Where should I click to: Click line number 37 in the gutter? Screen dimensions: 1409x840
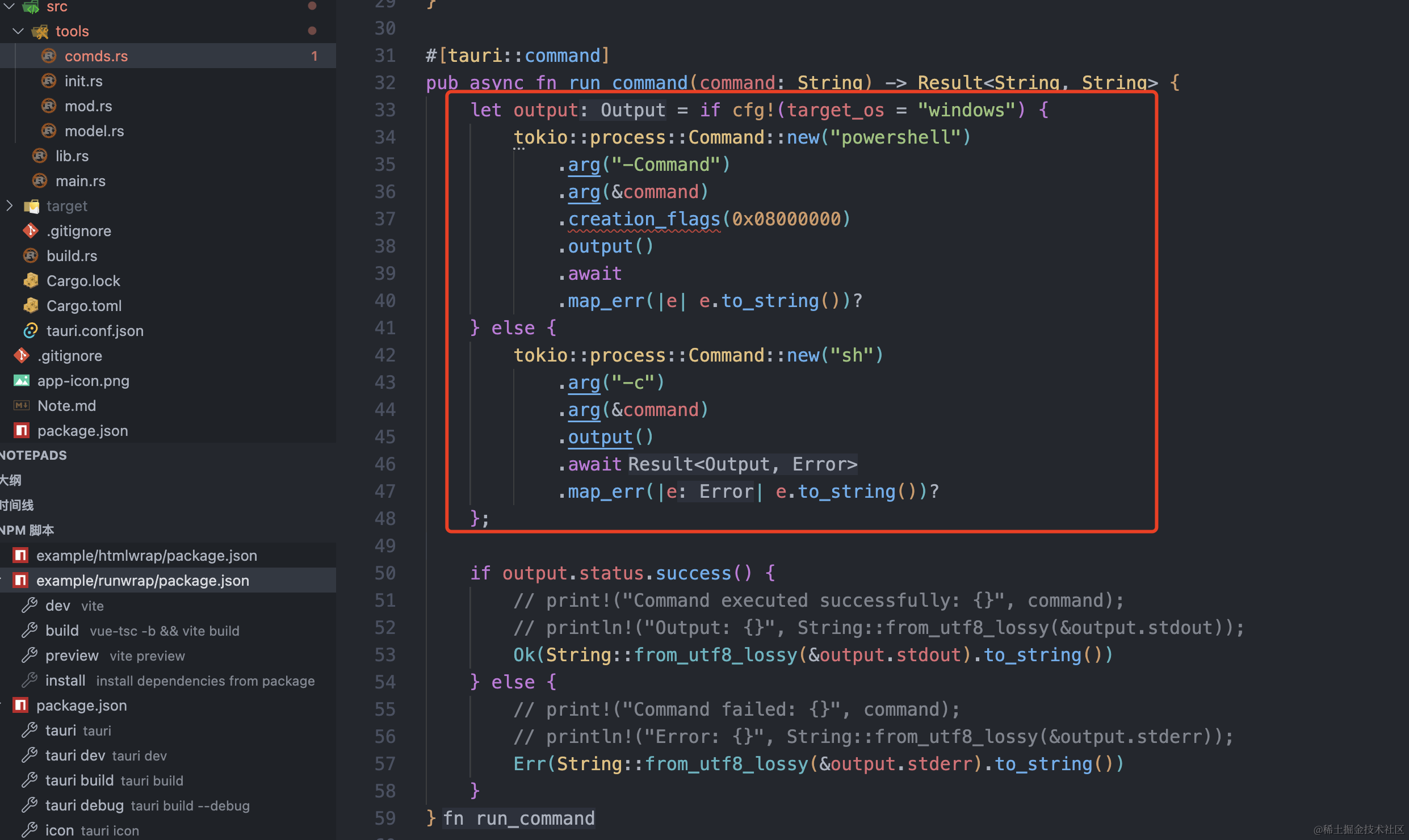385,219
